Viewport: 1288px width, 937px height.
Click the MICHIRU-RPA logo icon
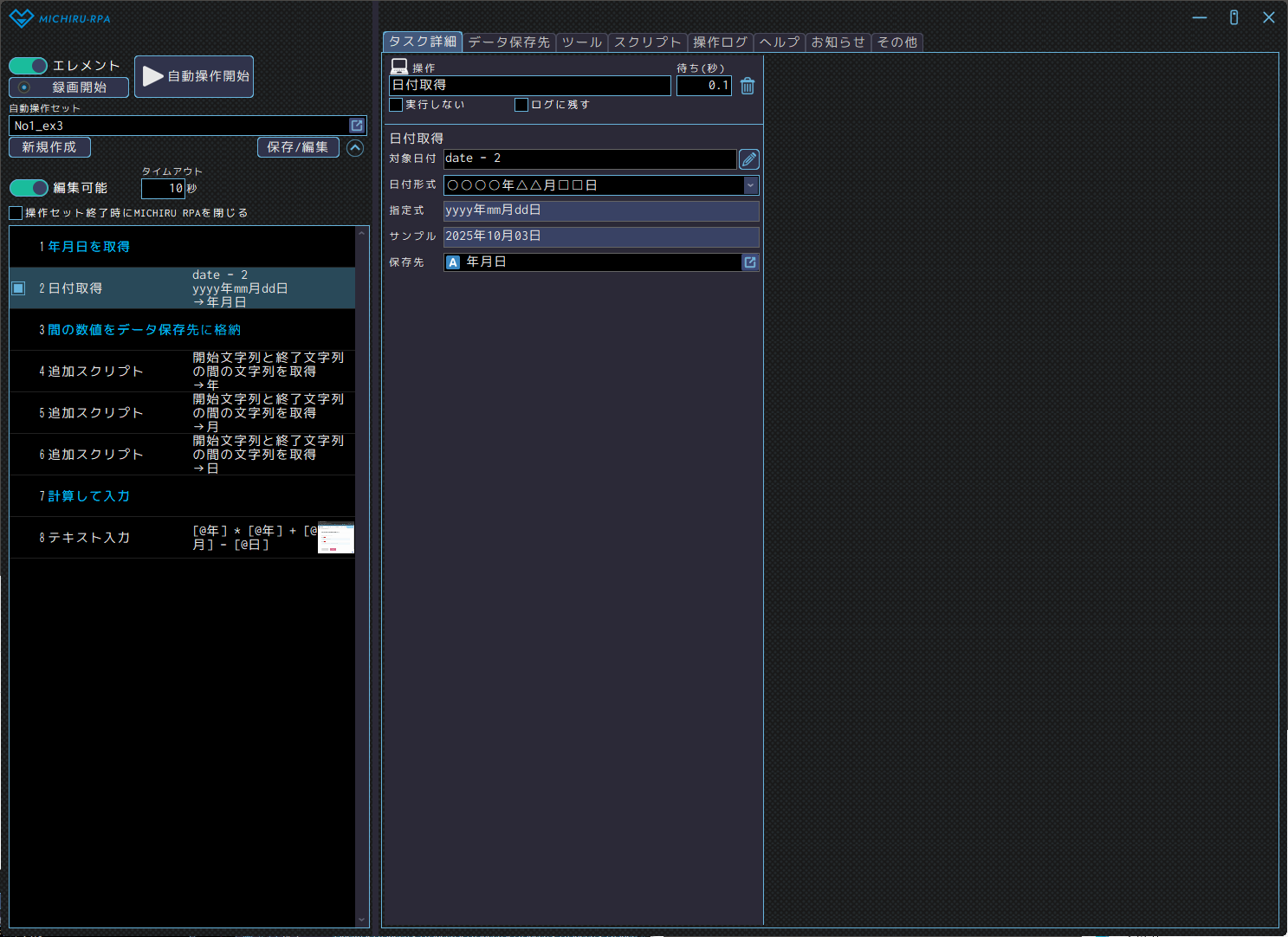point(21,18)
